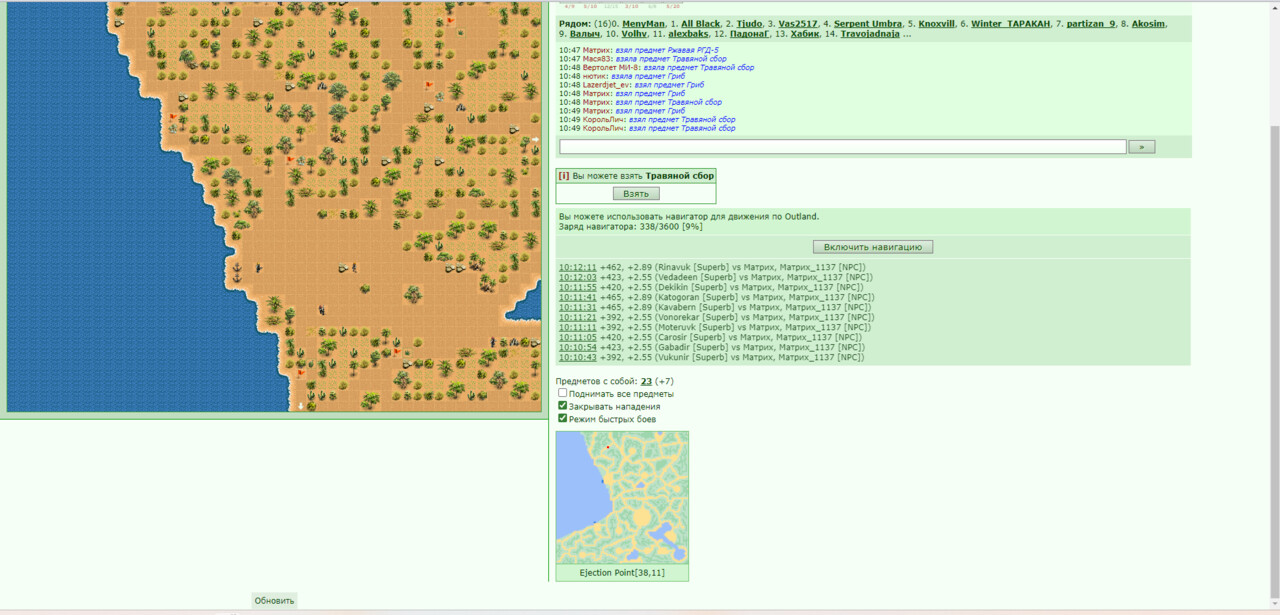Open battle log 10:11:05 link

577,338
